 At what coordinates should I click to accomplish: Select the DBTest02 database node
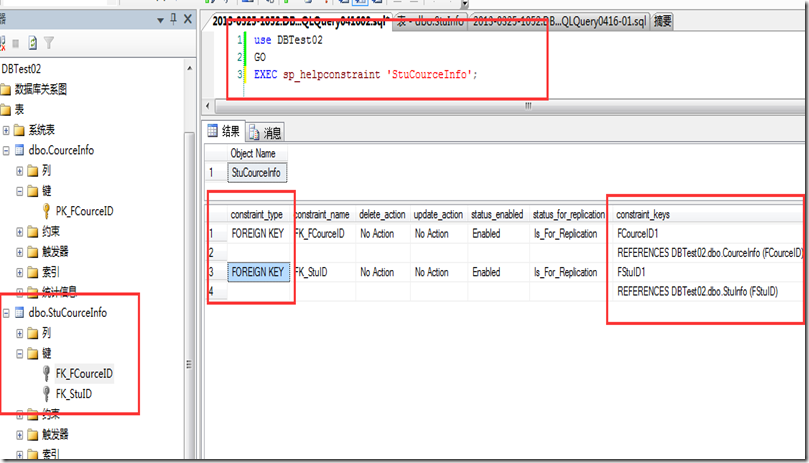21,69
